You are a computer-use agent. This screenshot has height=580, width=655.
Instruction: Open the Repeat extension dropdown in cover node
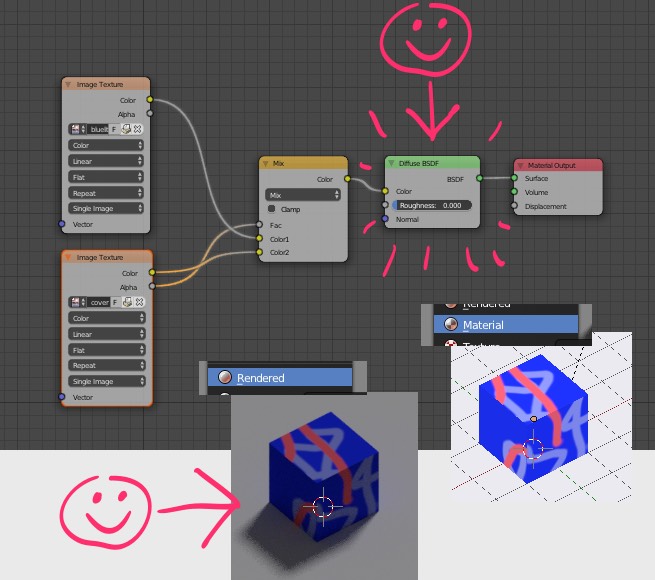point(107,365)
